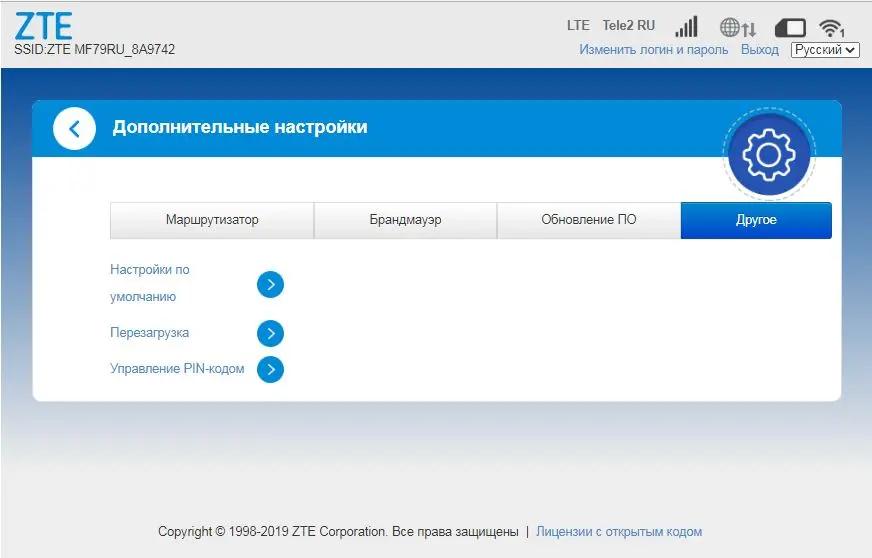The image size is (872, 558).
Task: Click the Wi-Fi connected devices icon
Action: click(831, 27)
